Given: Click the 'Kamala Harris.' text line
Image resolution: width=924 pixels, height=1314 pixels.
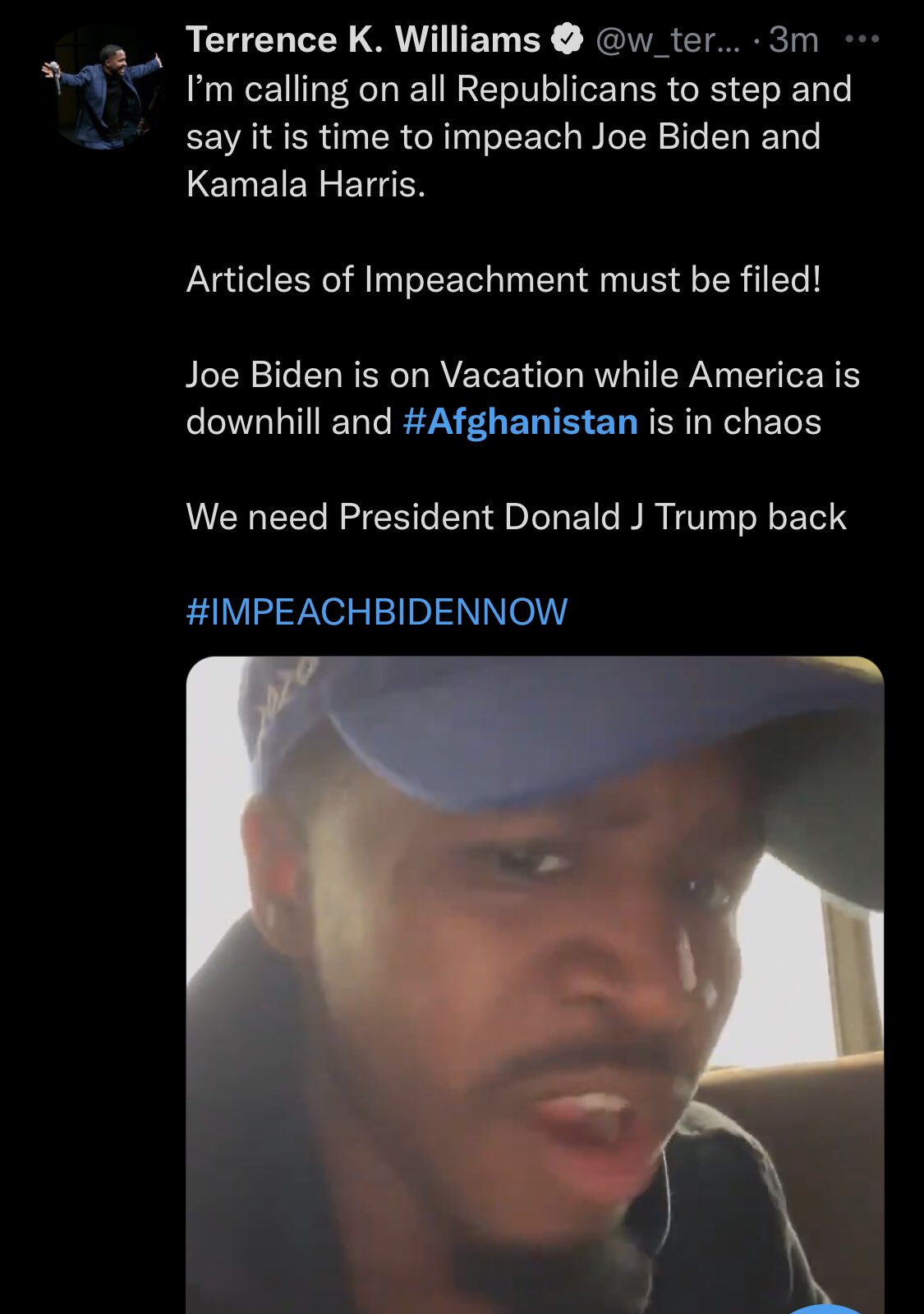Looking at the screenshot, I should coord(306,184).
